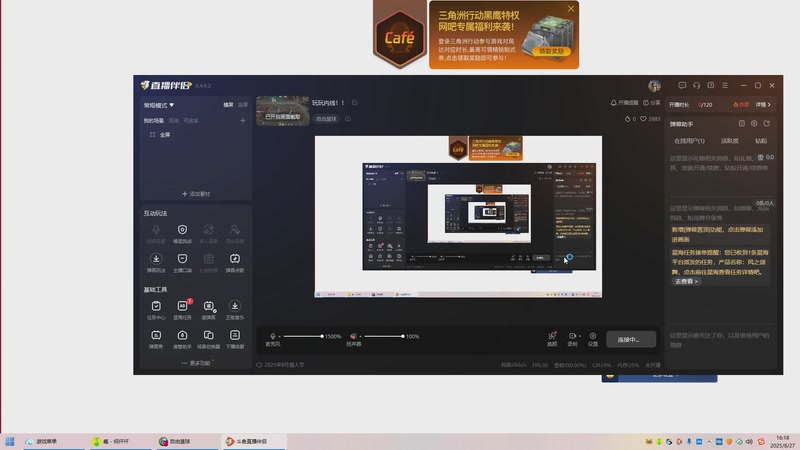
Task: Mute the speaker with the 扬声器 icon
Action: coord(353,336)
